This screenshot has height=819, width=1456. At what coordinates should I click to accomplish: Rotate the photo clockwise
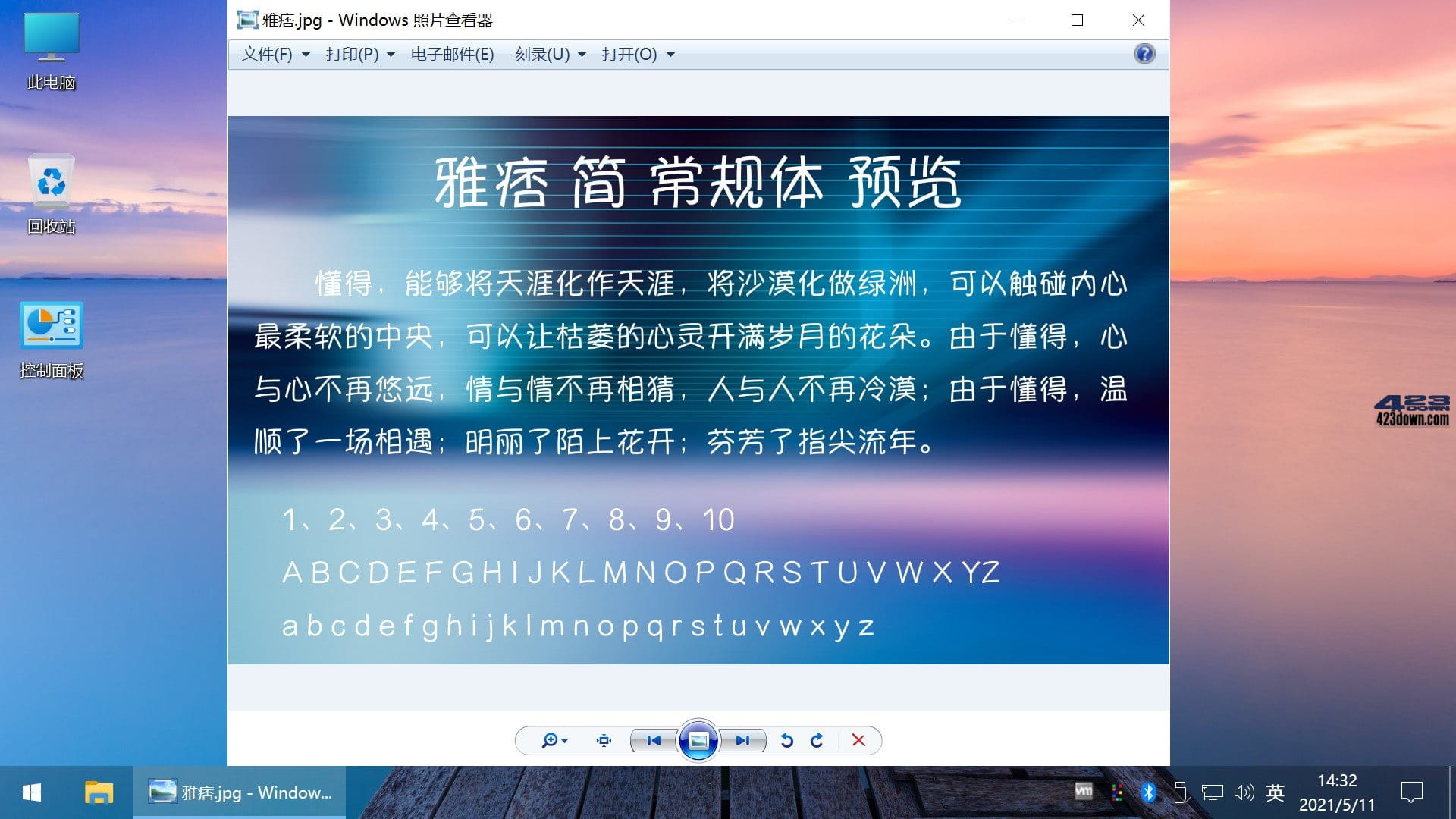click(x=817, y=741)
